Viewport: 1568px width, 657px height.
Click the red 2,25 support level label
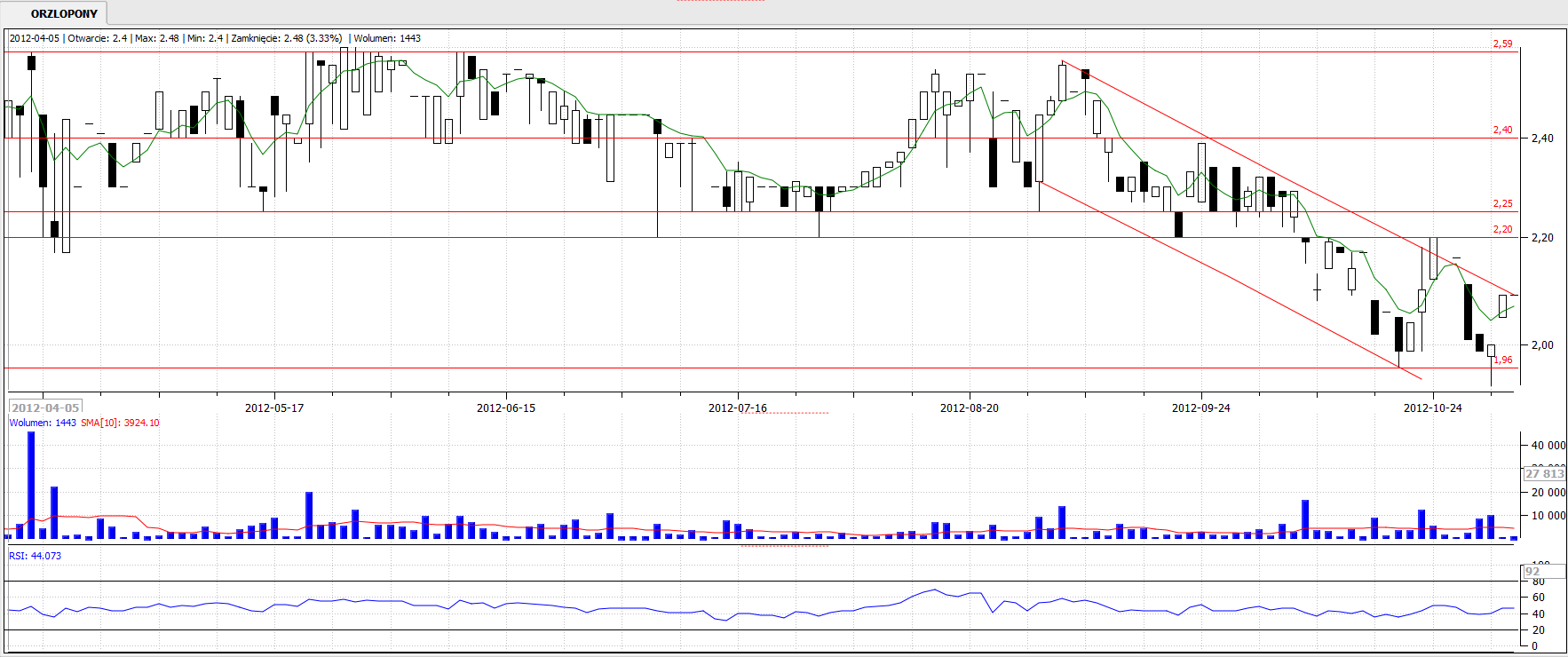[1502, 203]
